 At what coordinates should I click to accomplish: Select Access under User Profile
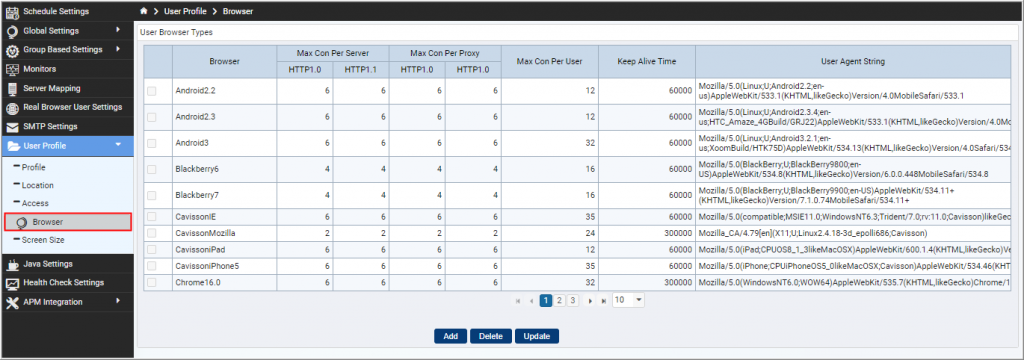35,203
